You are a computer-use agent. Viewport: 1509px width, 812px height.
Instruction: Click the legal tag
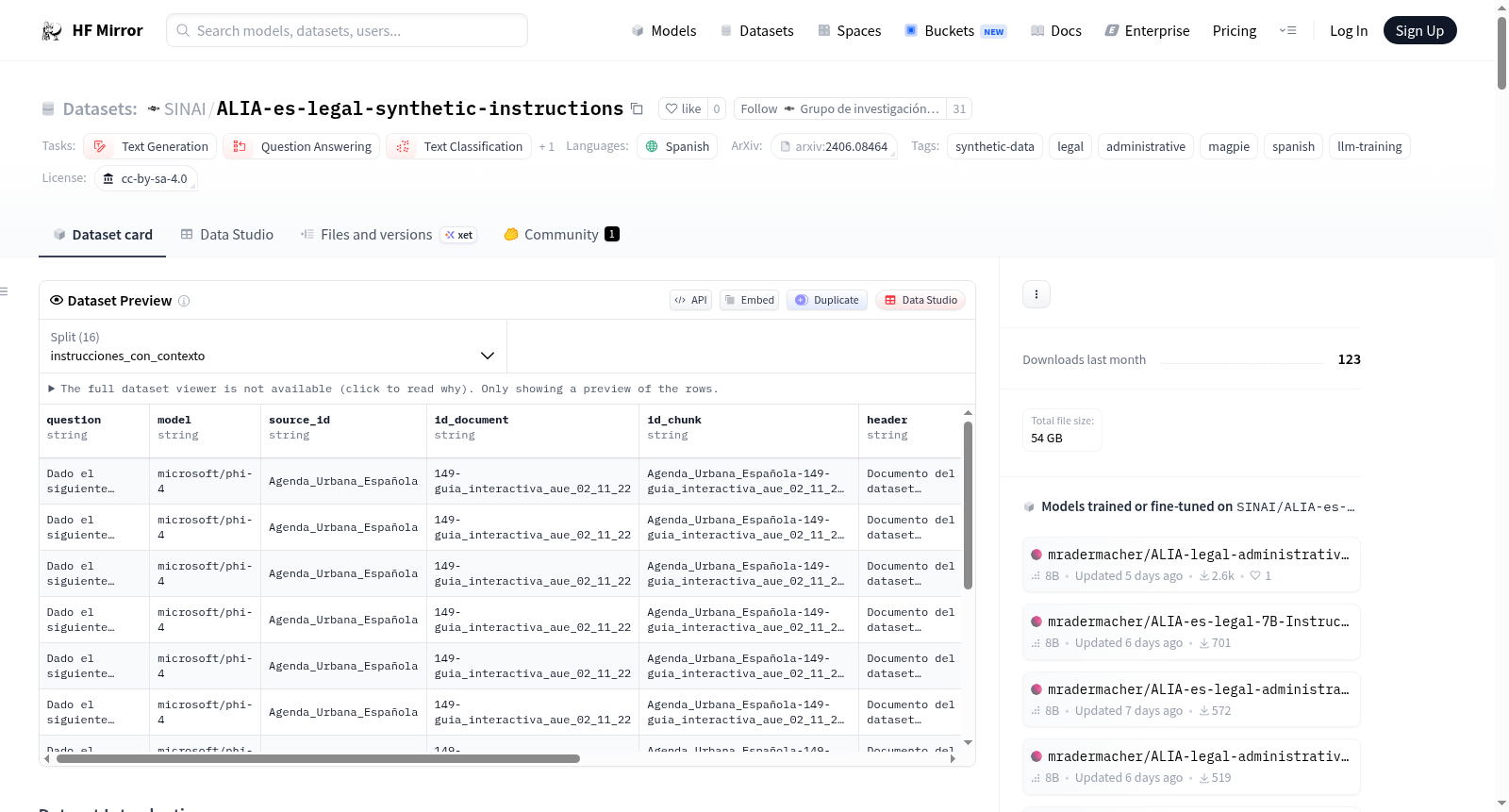tap(1070, 146)
